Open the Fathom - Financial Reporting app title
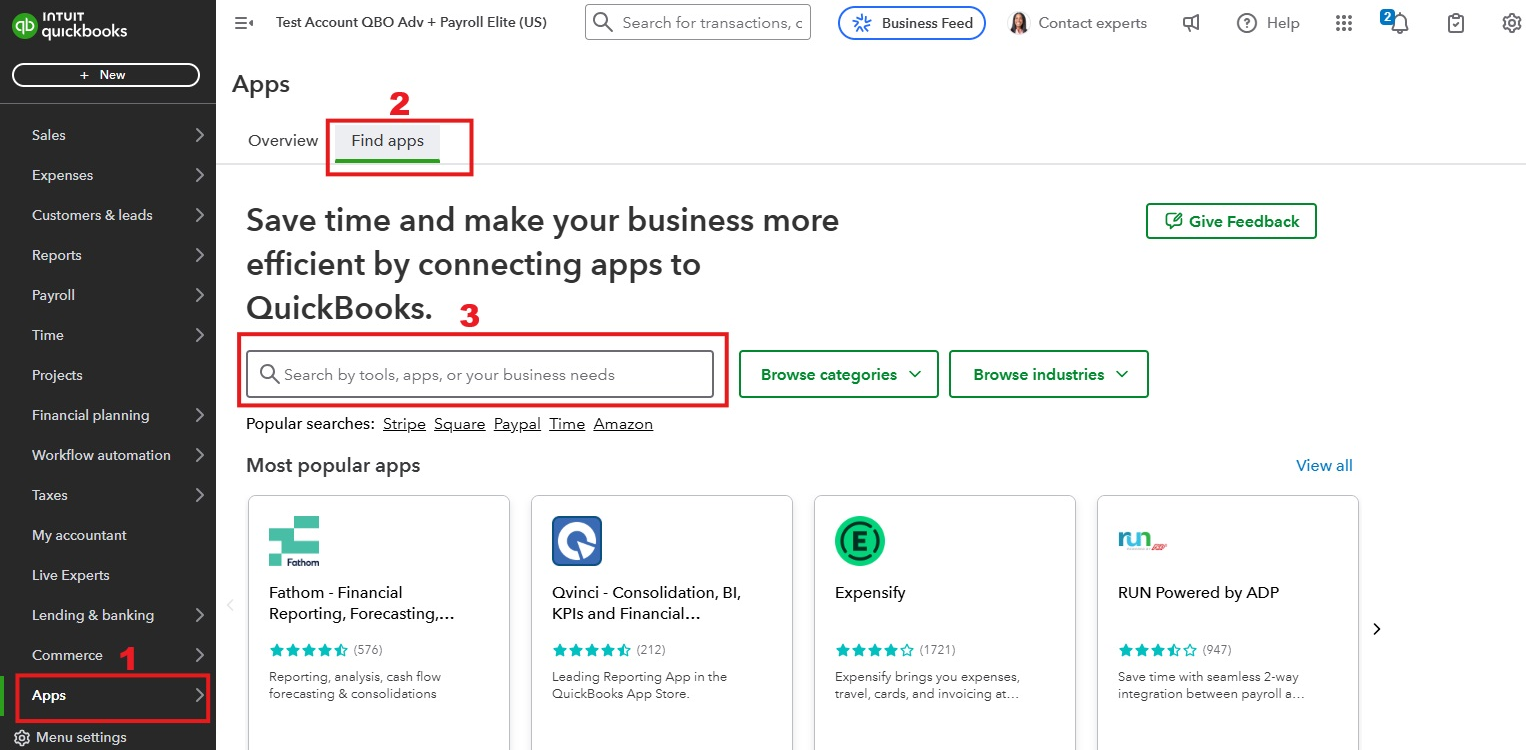The image size is (1526, 750). pos(362,603)
